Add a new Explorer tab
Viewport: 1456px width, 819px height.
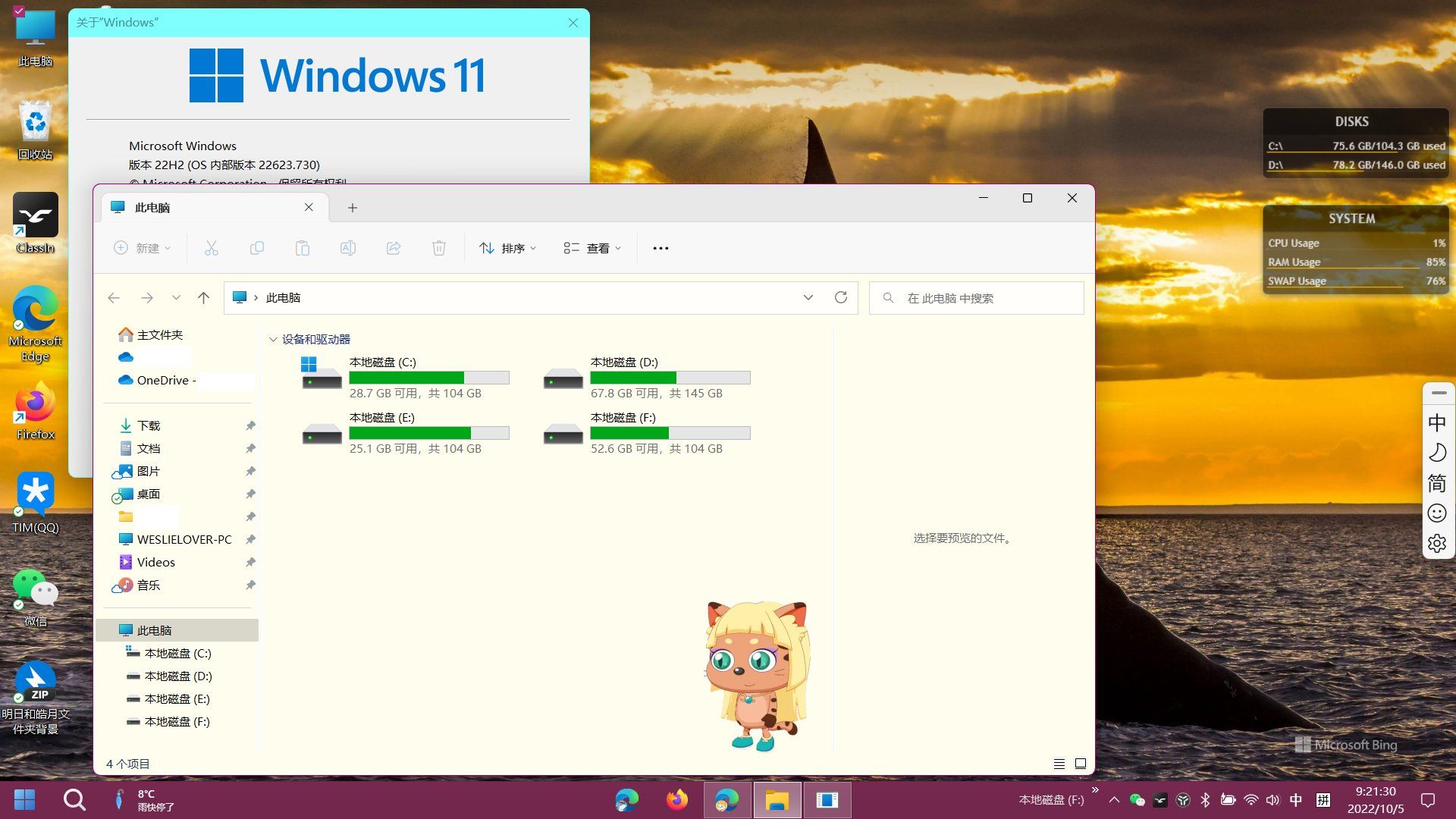click(x=352, y=208)
